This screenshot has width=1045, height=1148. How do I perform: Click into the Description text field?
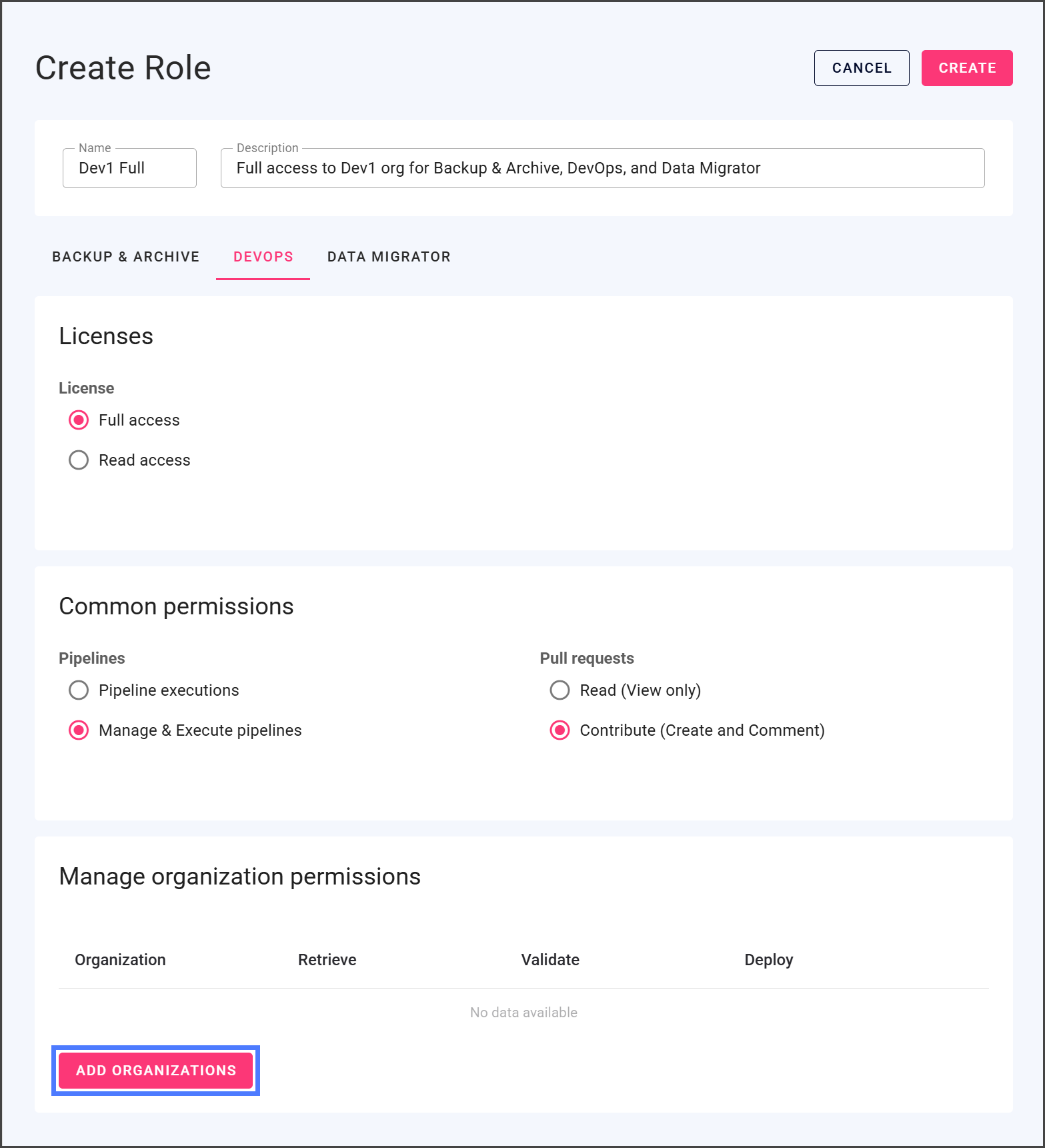tap(602, 168)
